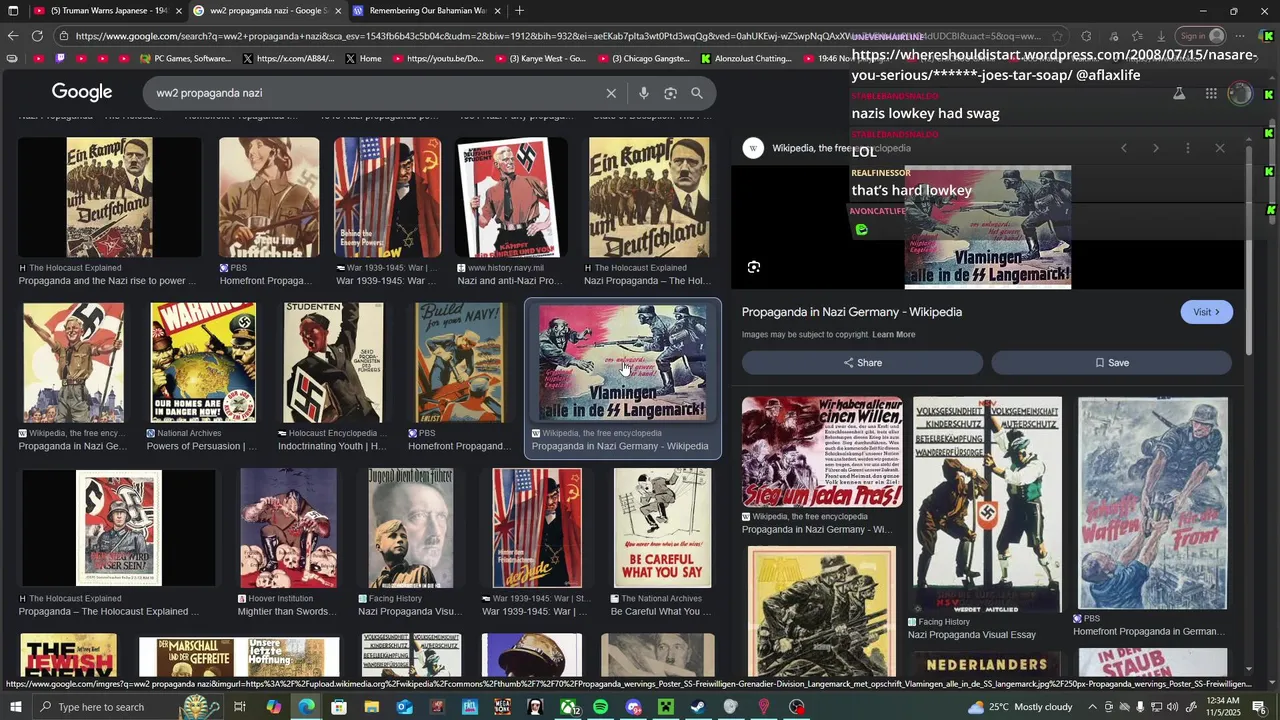The width and height of the screenshot is (1280, 720).
Task: Share the selected image
Action: [x=862, y=363]
